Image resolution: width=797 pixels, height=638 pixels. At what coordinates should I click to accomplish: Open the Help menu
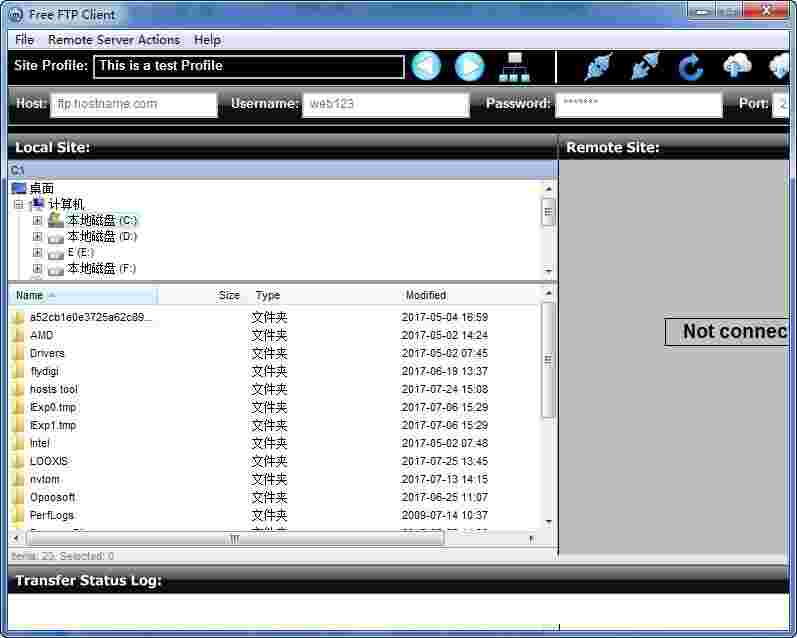tap(207, 40)
